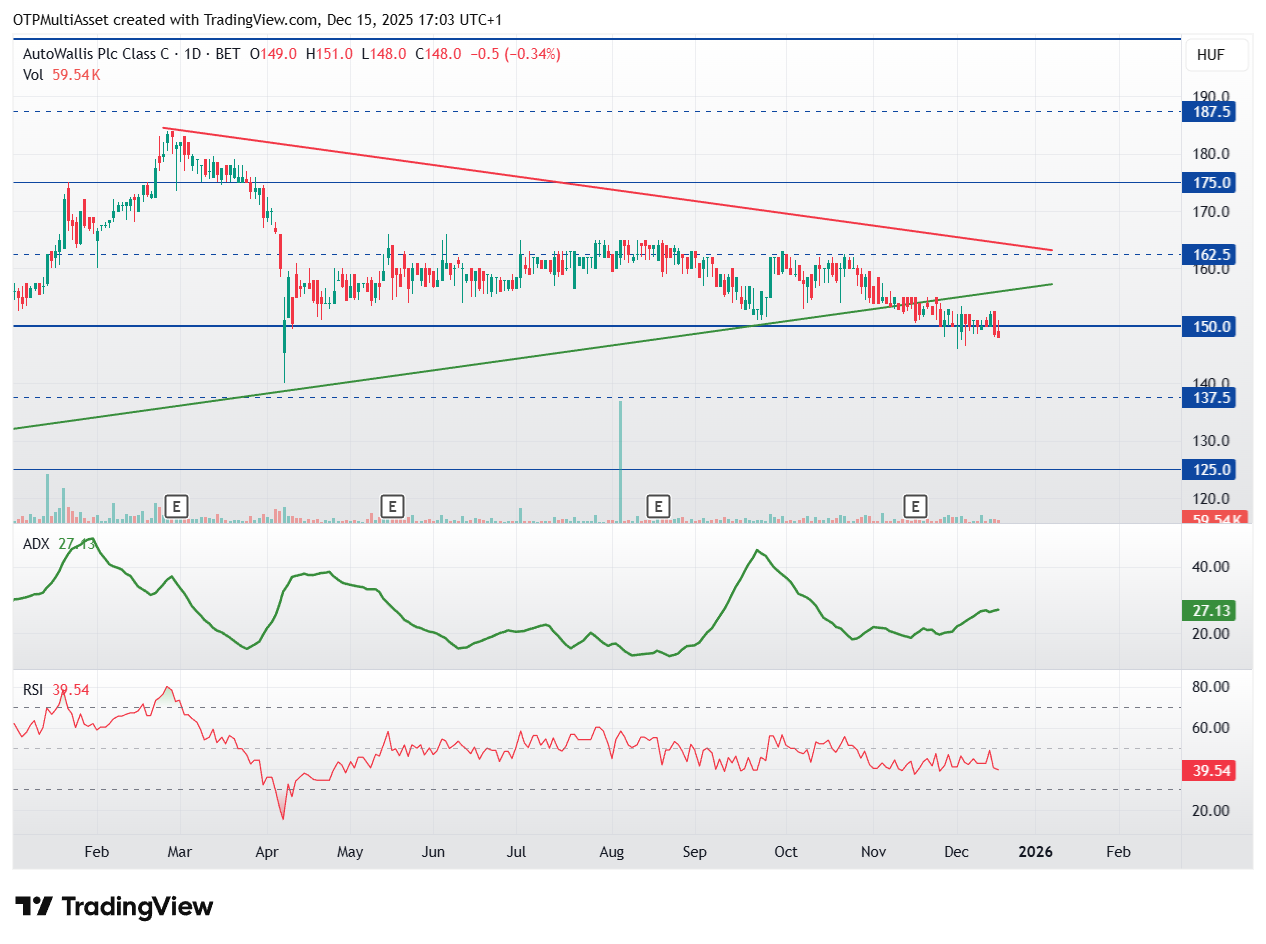The image size is (1266, 944).
Task: Click the 2026 label on time axis
Action: coord(1036,852)
